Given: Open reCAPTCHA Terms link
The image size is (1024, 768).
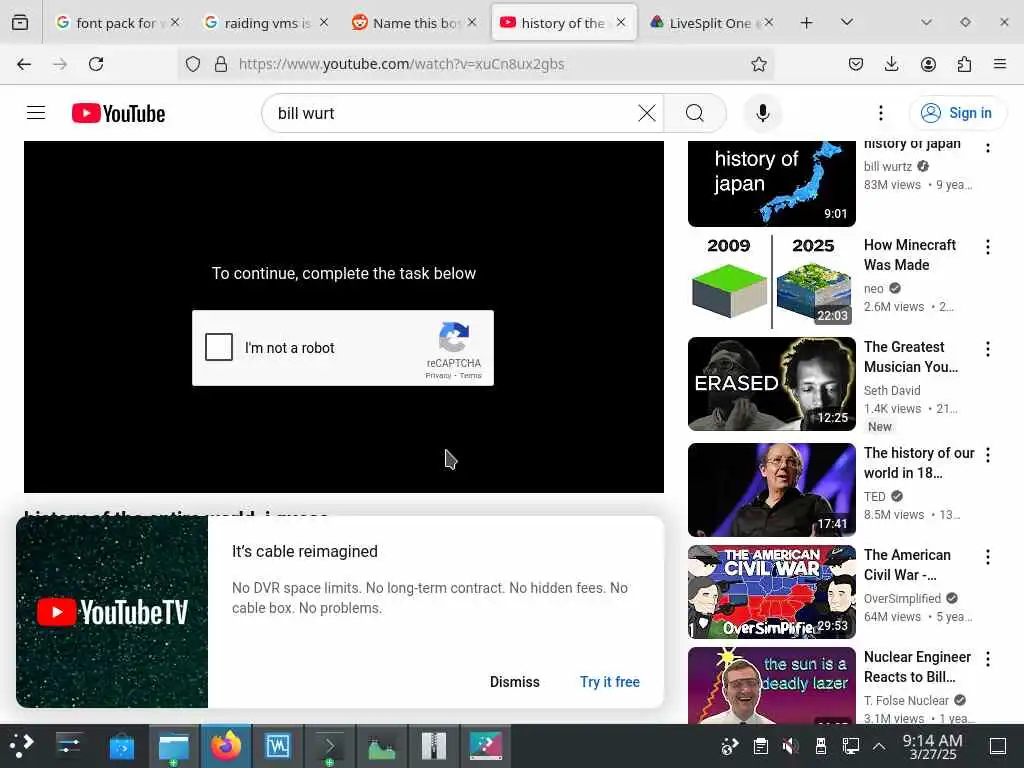Looking at the screenshot, I should [470, 376].
